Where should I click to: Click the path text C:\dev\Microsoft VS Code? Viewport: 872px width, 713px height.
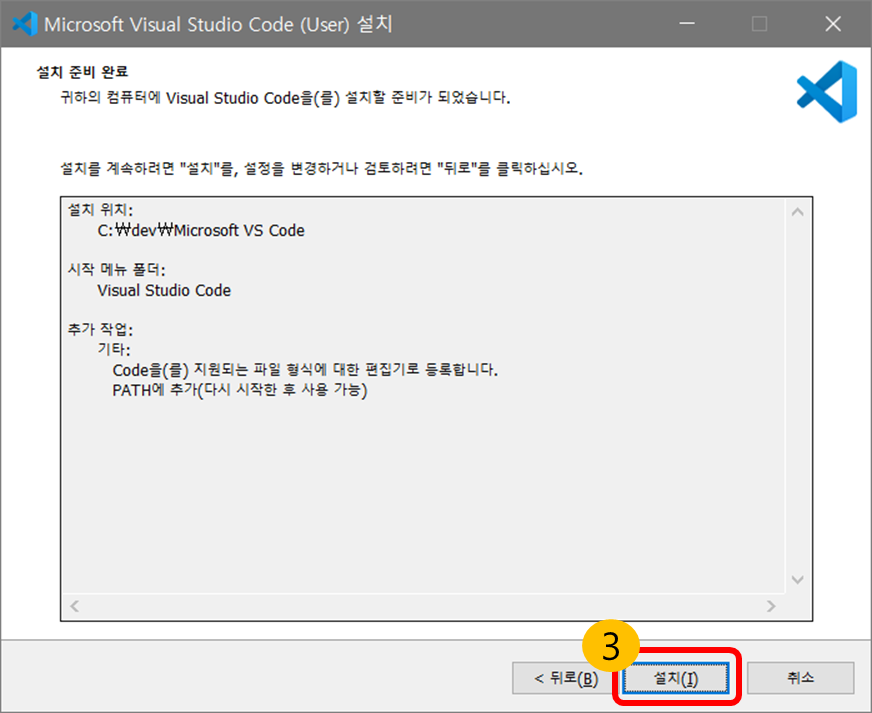click(x=201, y=230)
